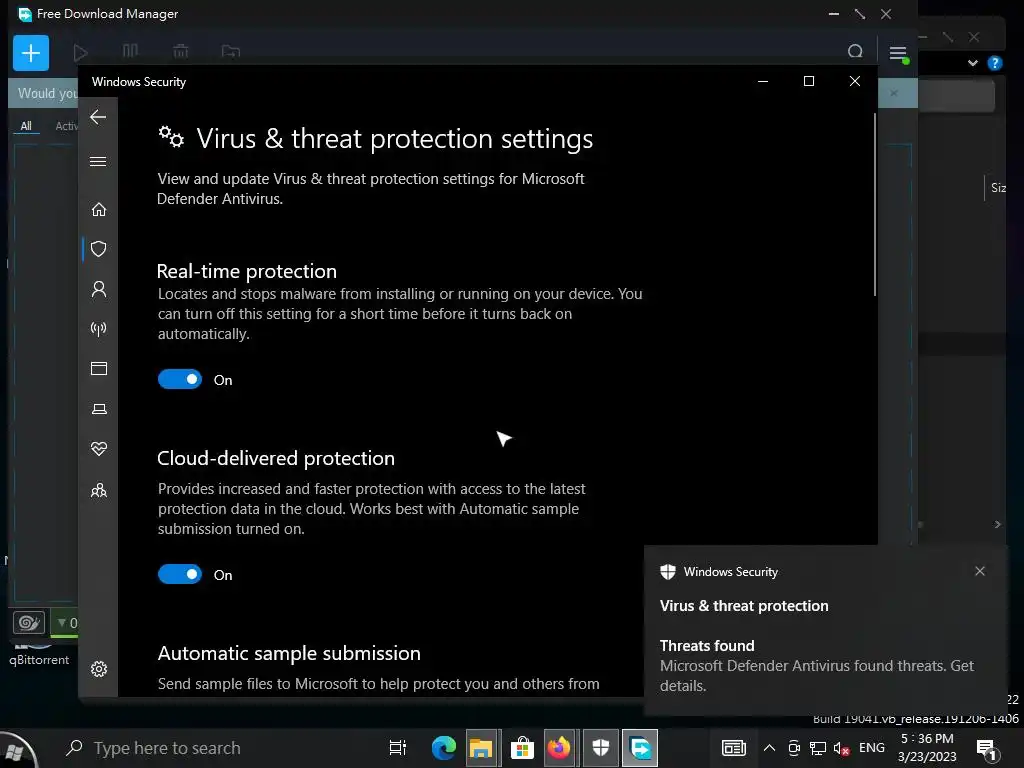1024x768 pixels.
Task: Turn off Cloud-delivered protection toggle
Action: (x=180, y=575)
